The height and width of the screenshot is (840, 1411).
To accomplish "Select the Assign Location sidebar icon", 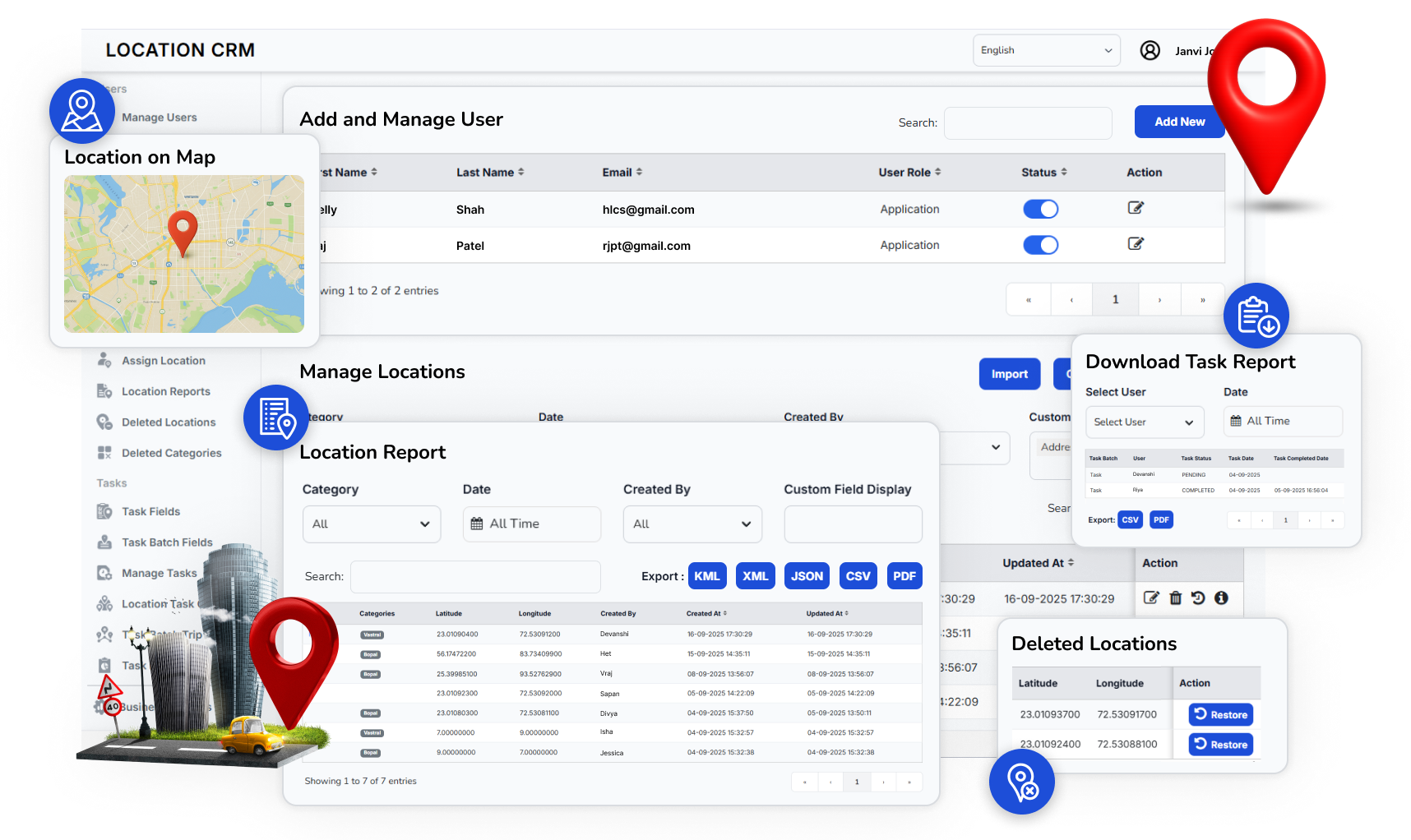I will [x=105, y=360].
